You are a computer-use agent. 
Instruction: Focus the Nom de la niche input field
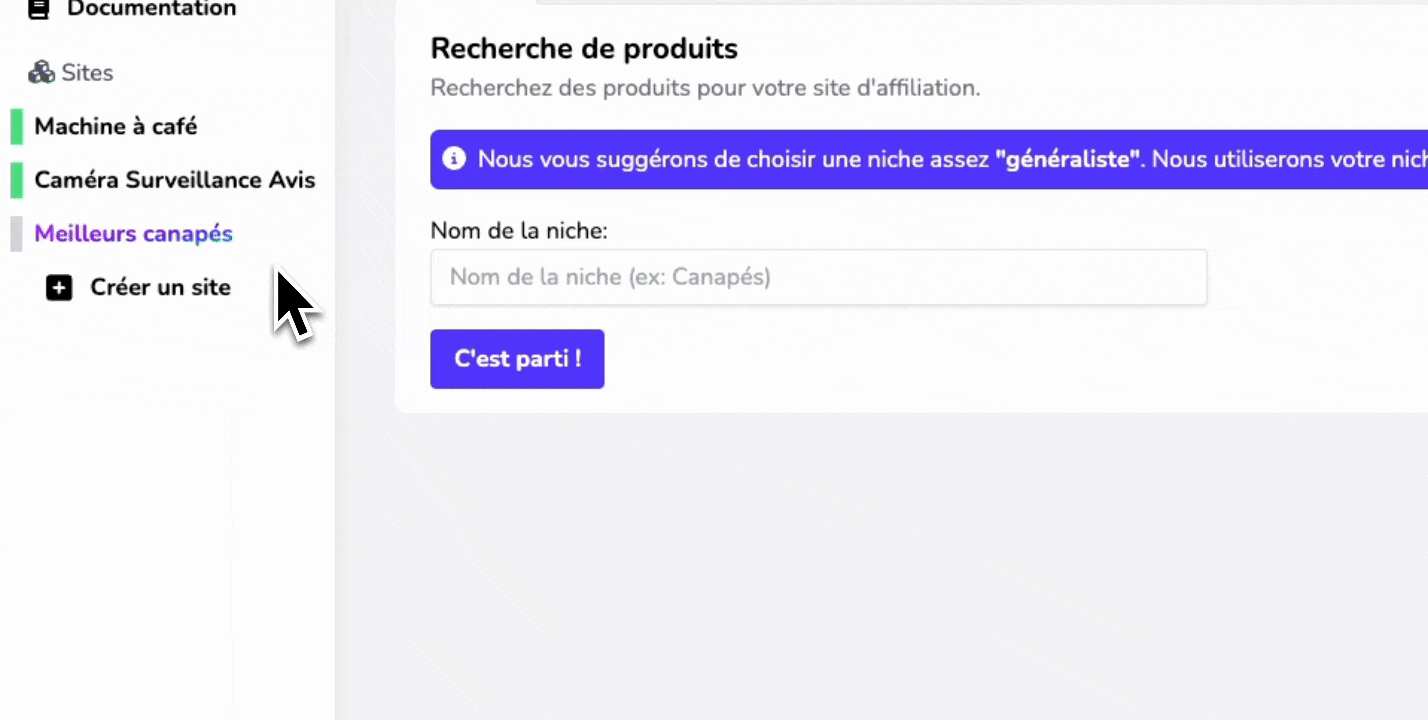click(818, 277)
